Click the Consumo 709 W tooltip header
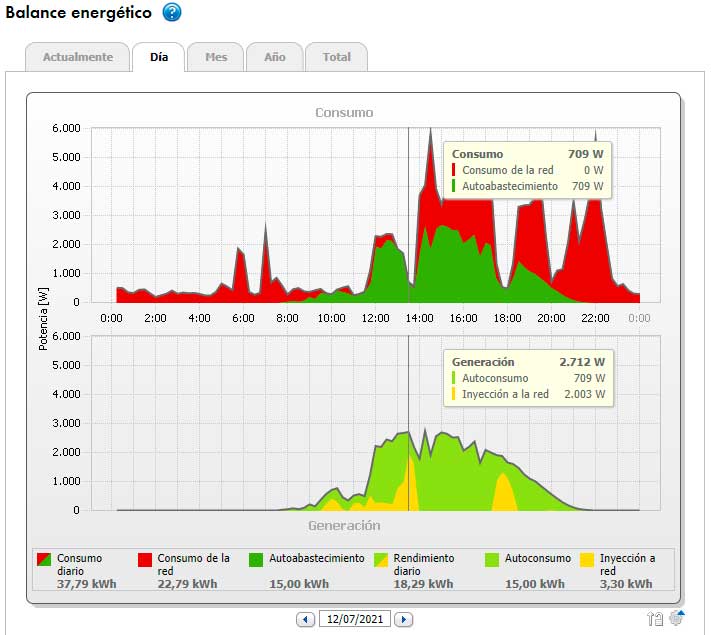The height and width of the screenshot is (635, 711). pos(527,154)
